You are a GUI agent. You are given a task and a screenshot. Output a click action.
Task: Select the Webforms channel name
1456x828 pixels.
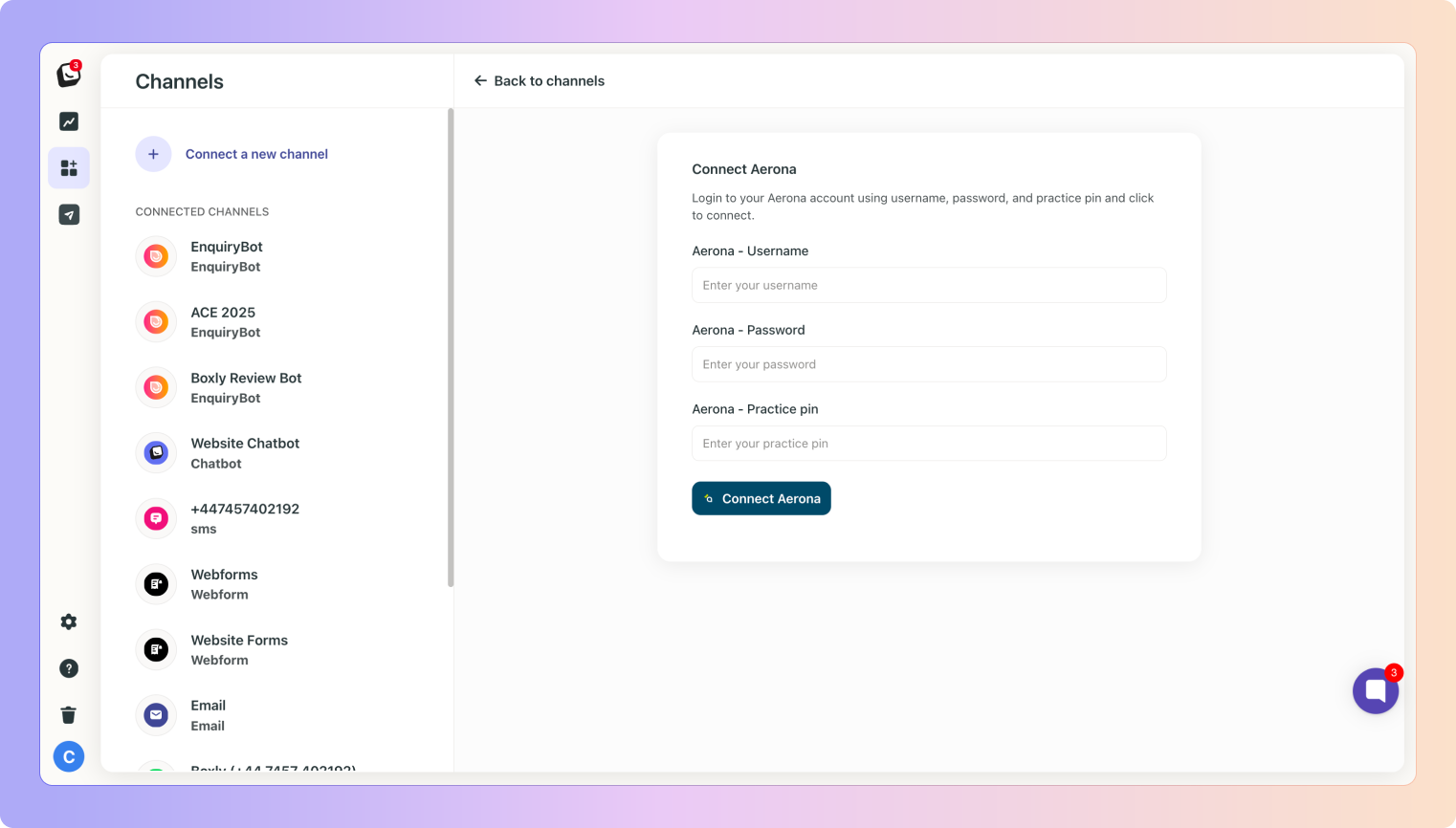pos(224,575)
